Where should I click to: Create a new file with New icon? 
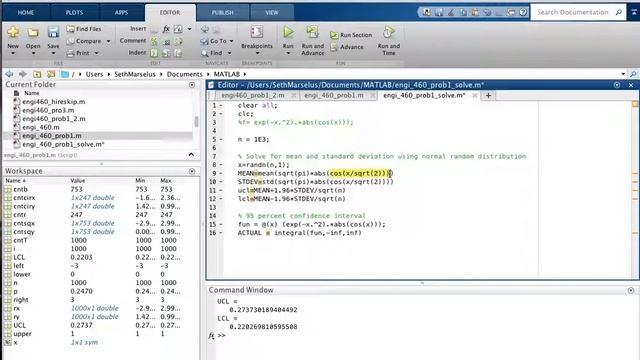click(x=13, y=32)
